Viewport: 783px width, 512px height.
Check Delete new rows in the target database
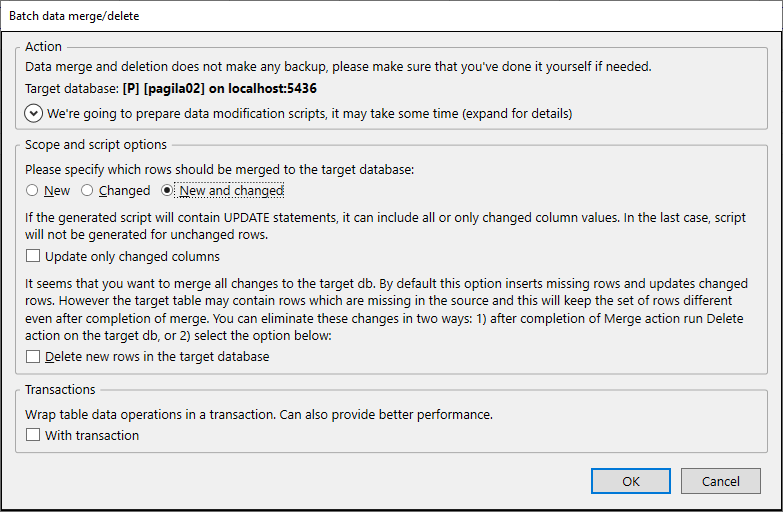coord(34,356)
